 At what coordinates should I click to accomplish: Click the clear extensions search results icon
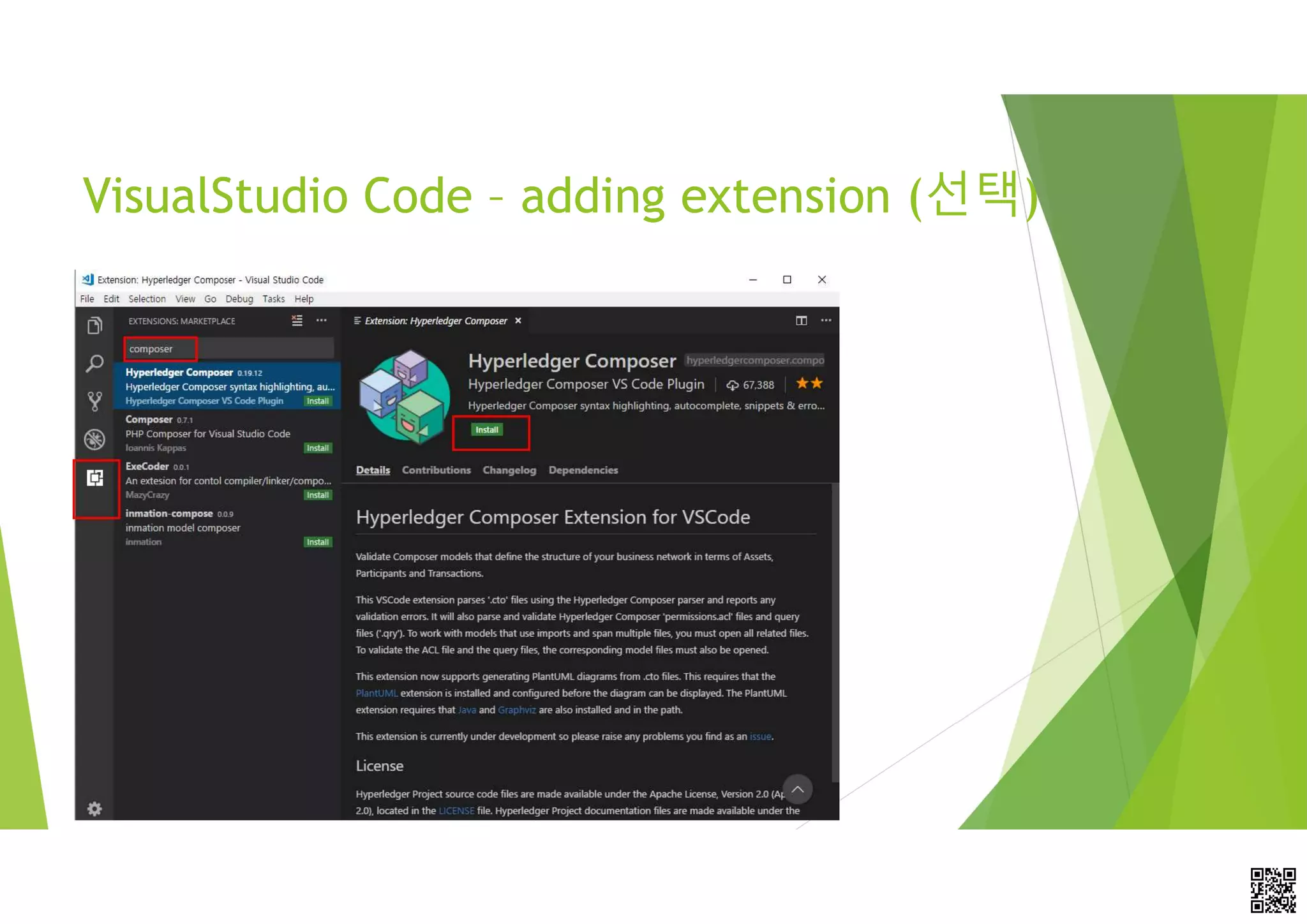(x=297, y=320)
